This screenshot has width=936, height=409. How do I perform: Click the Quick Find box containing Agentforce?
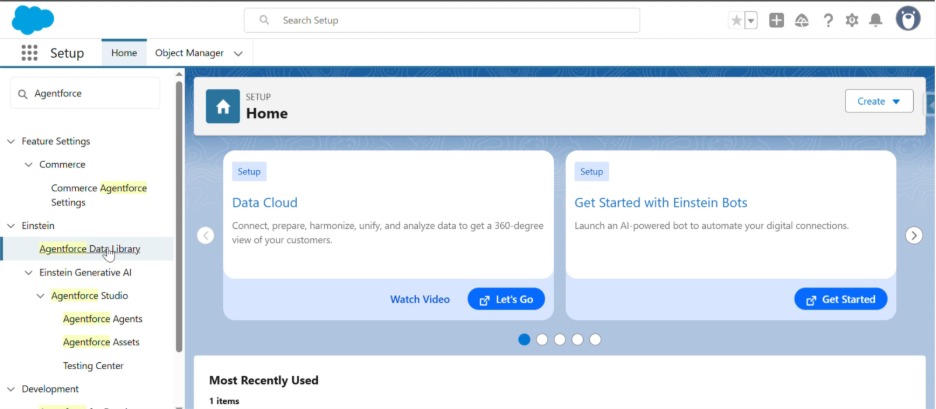pyautogui.click(x=85, y=93)
